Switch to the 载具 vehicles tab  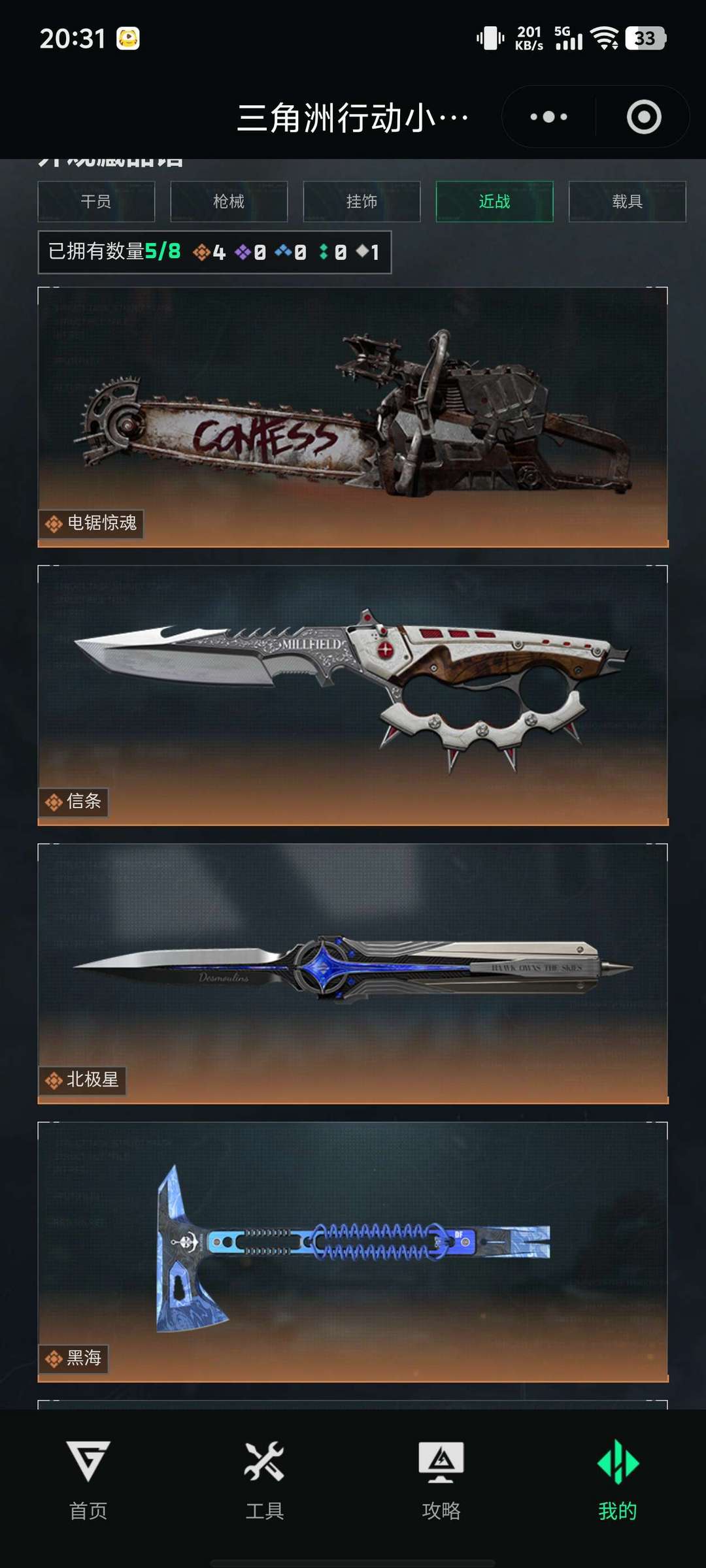[628, 201]
